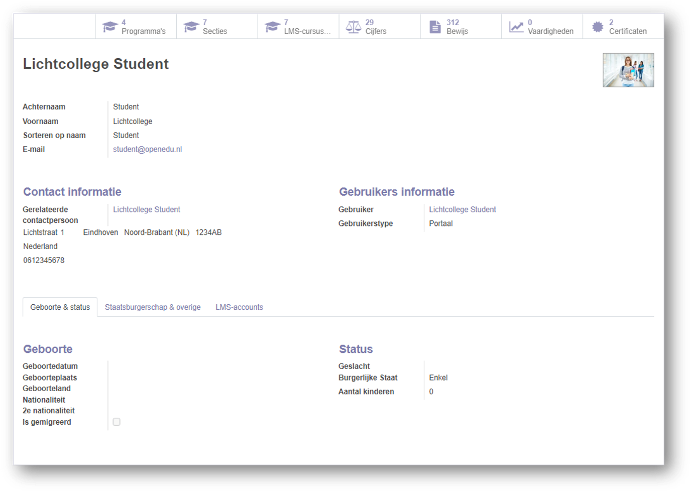Toggle the Is gemigreerd checkbox
This screenshot has height=491, width=690.
coord(116,422)
